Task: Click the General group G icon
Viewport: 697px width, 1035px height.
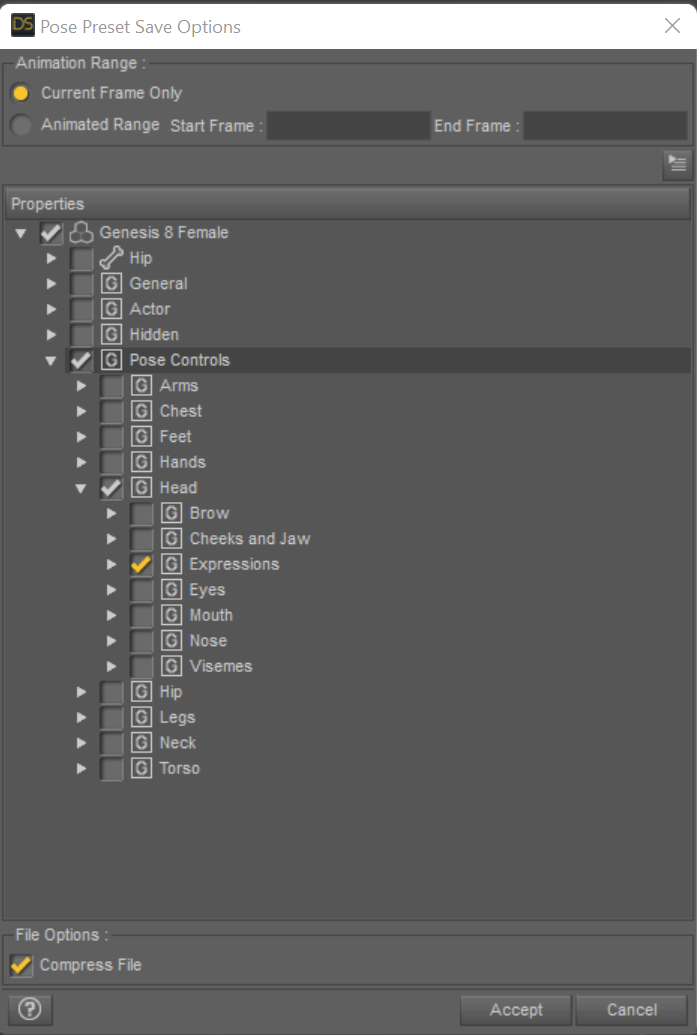Action: point(111,283)
